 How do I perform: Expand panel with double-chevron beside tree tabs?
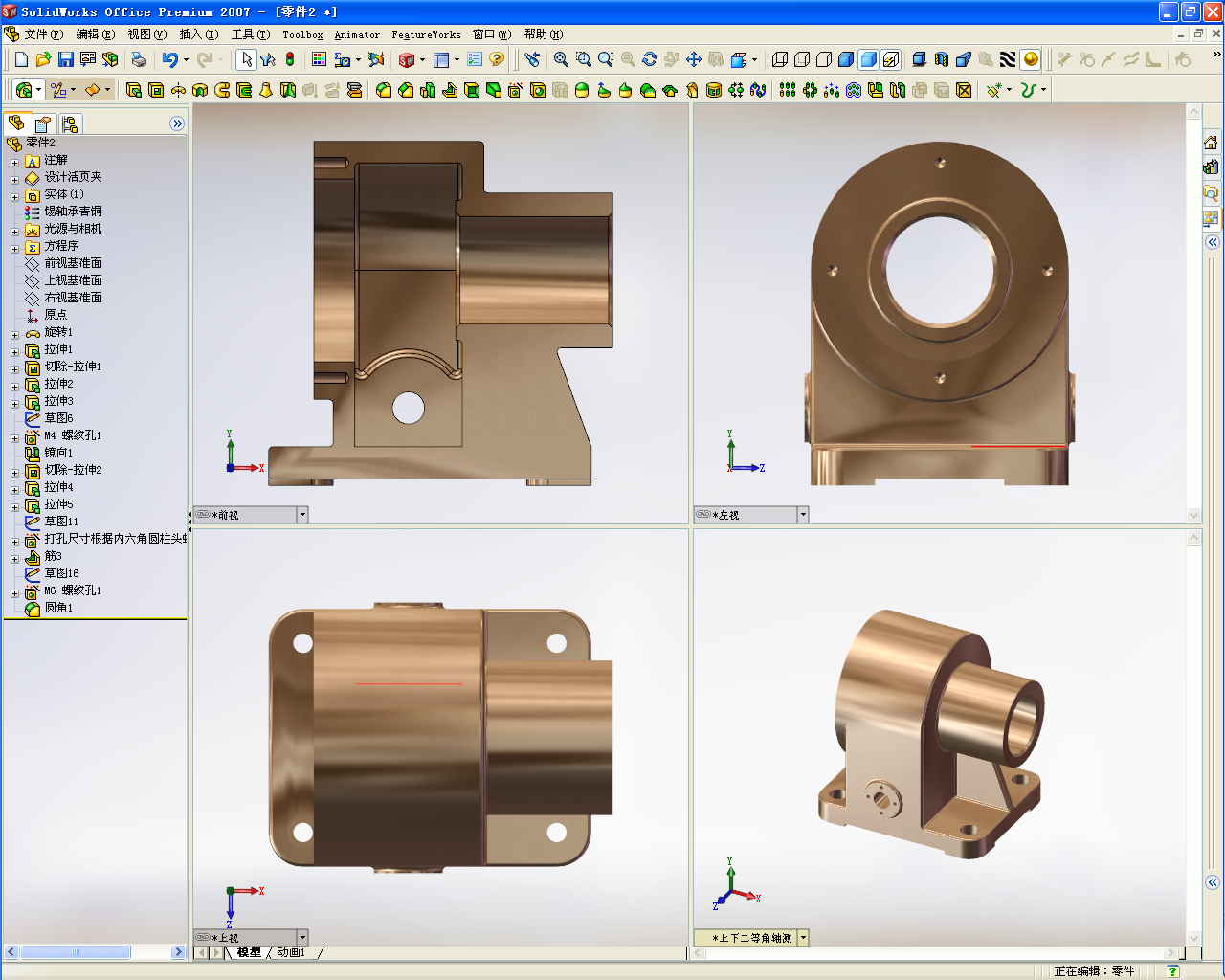coord(177,123)
